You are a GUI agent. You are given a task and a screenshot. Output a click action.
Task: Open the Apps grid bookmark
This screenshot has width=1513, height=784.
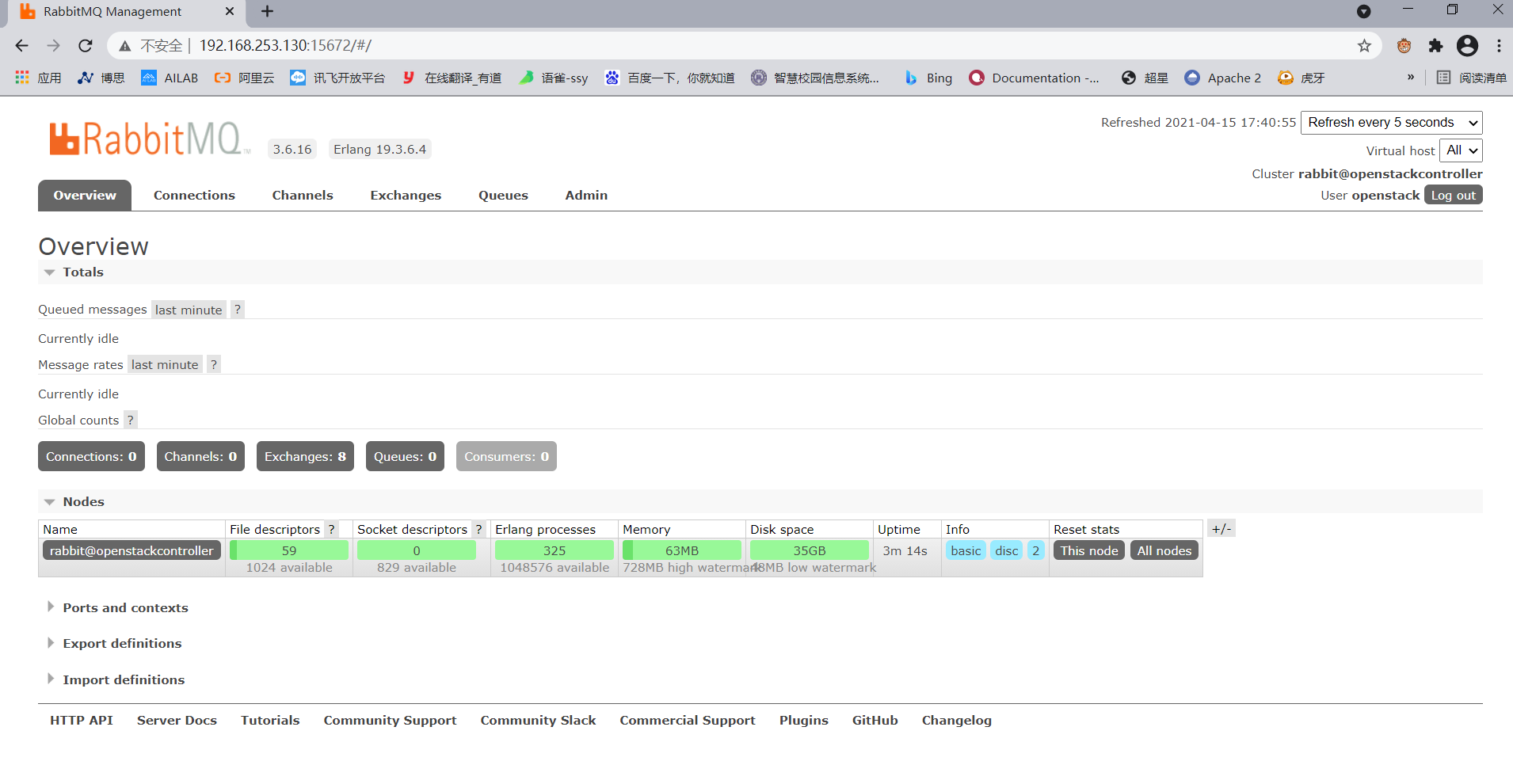(x=38, y=78)
